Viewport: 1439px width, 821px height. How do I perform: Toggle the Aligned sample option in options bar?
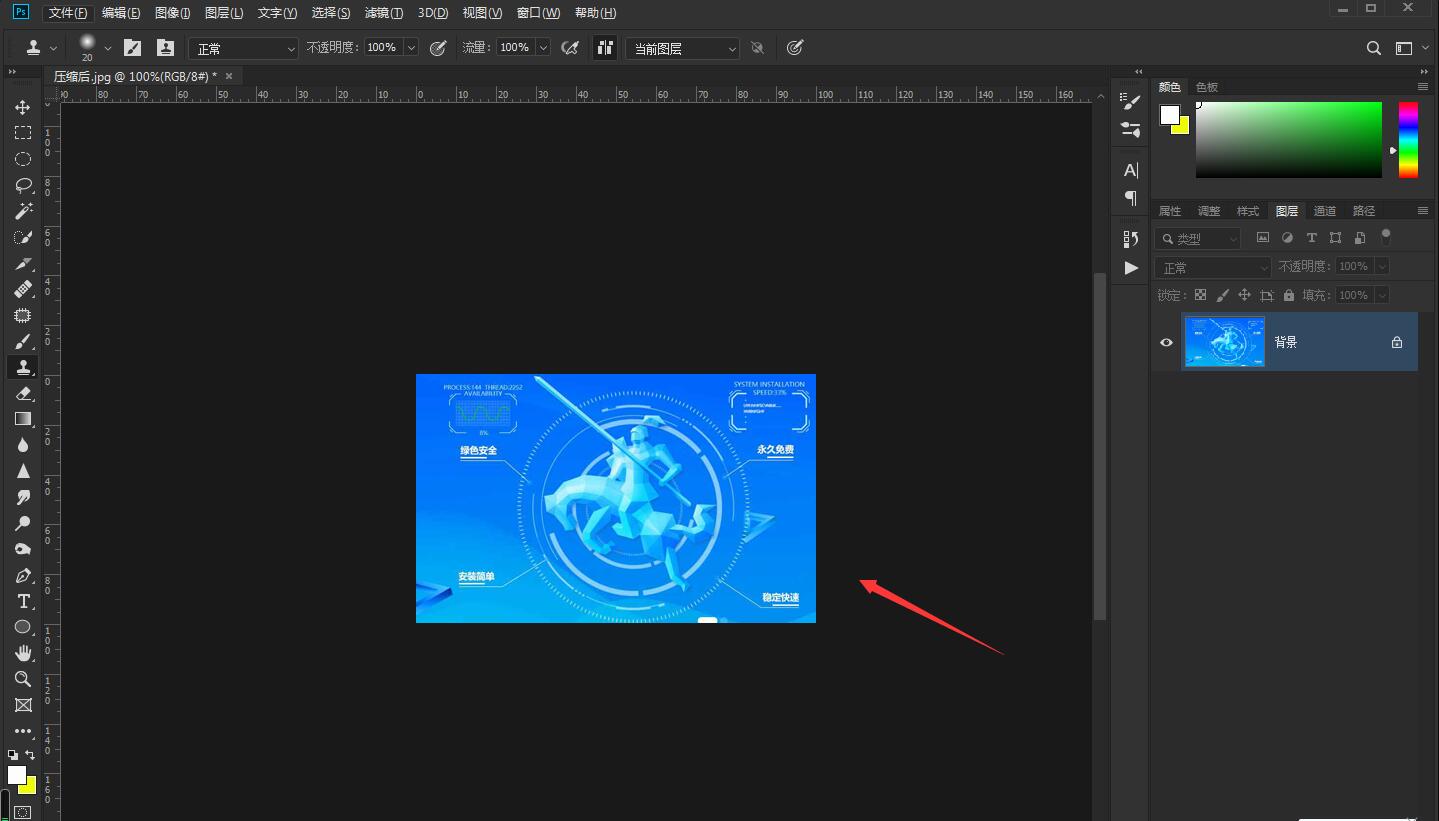[605, 48]
